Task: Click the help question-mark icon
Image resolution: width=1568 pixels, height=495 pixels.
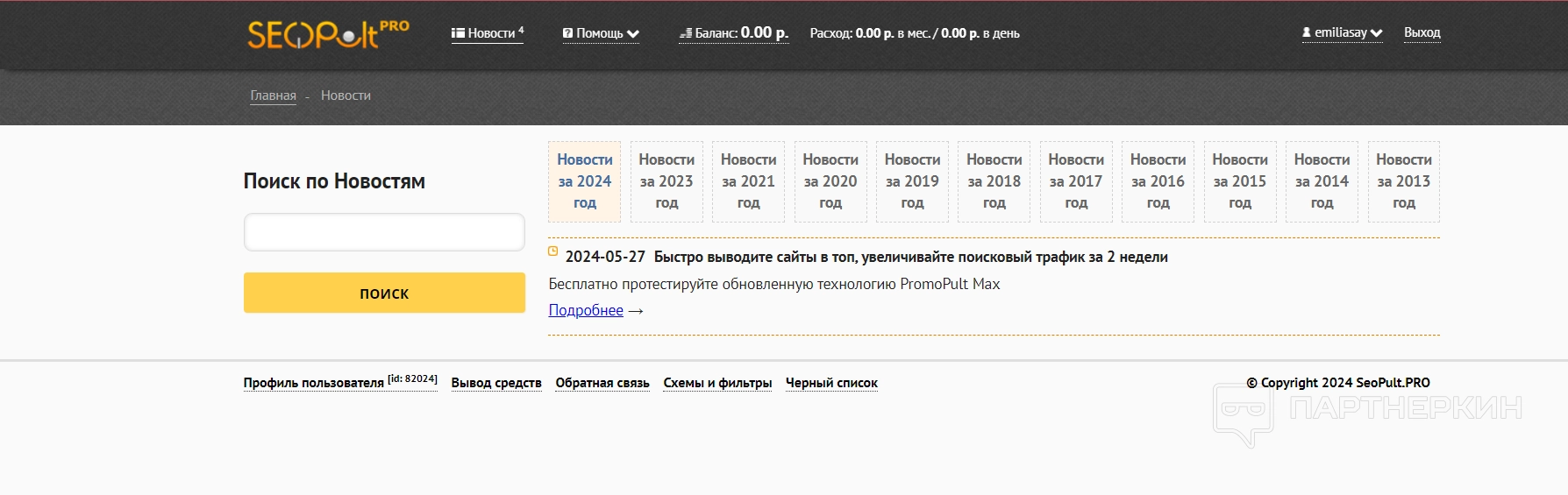Action: (567, 33)
